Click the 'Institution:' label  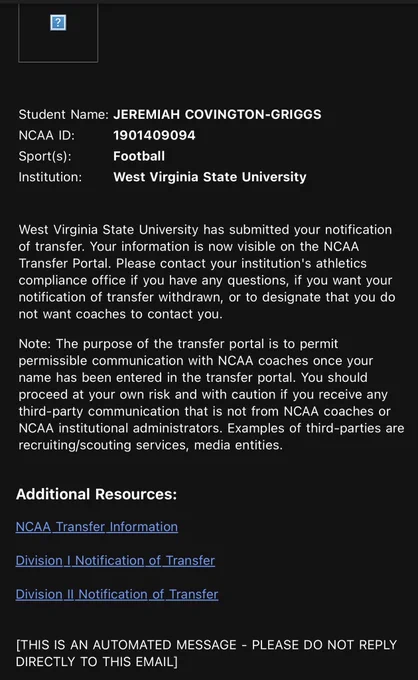pos(50,177)
